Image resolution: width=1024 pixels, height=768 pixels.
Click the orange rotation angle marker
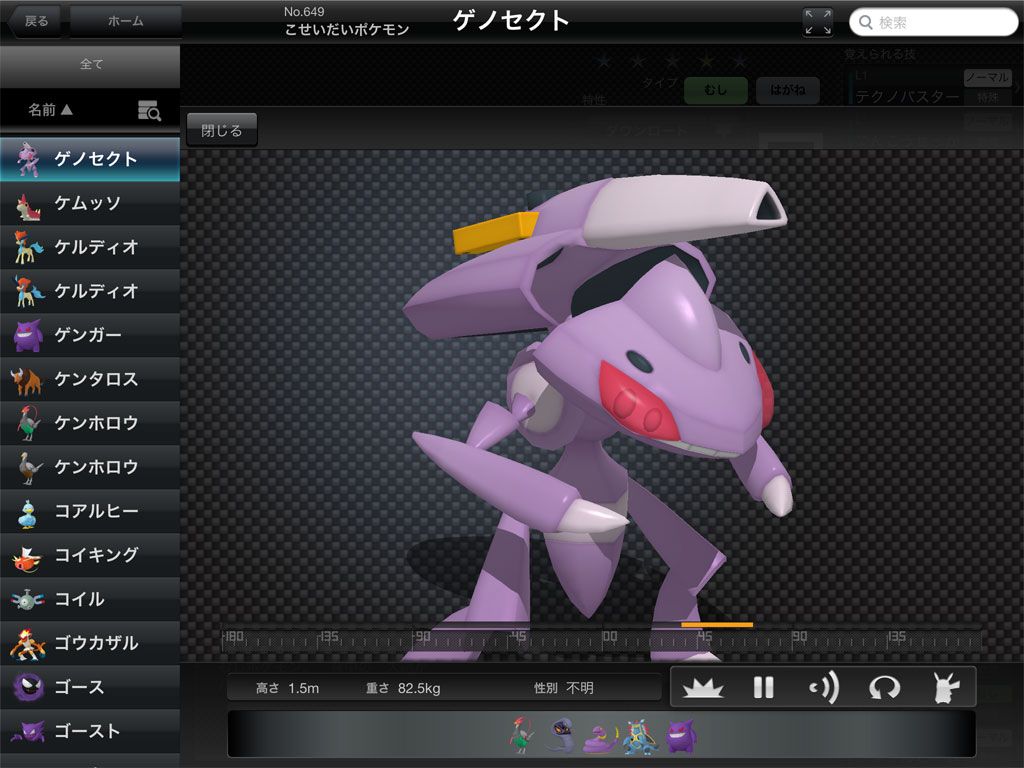(x=716, y=625)
